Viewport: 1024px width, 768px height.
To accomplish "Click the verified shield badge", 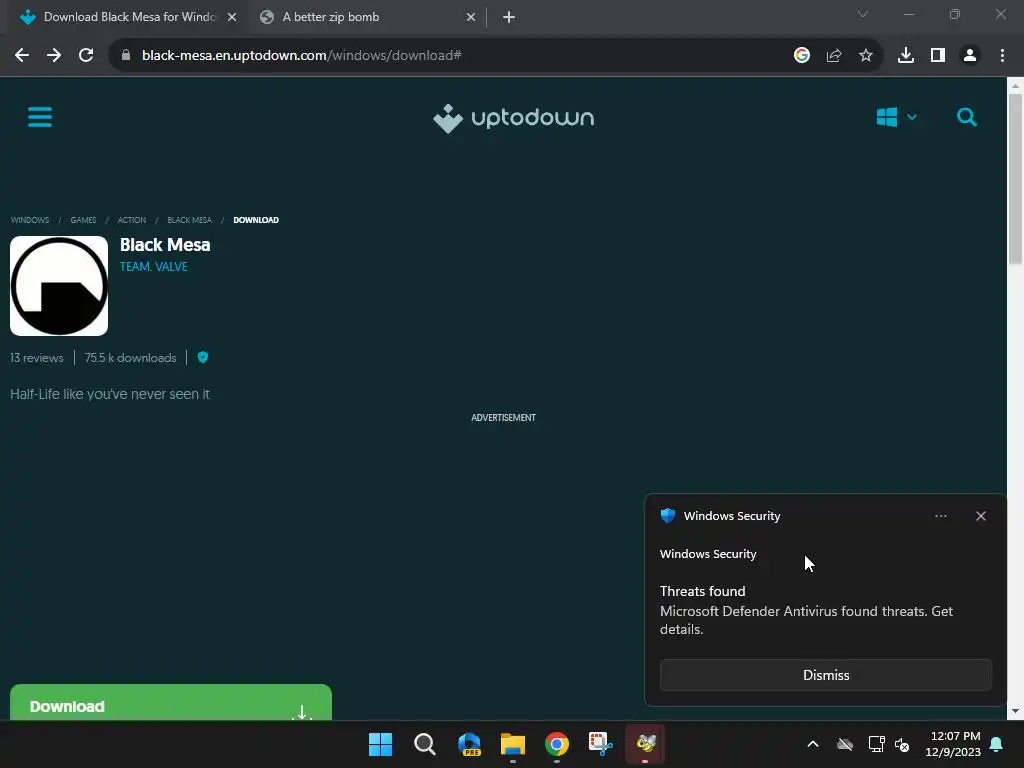I will (203, 357).
